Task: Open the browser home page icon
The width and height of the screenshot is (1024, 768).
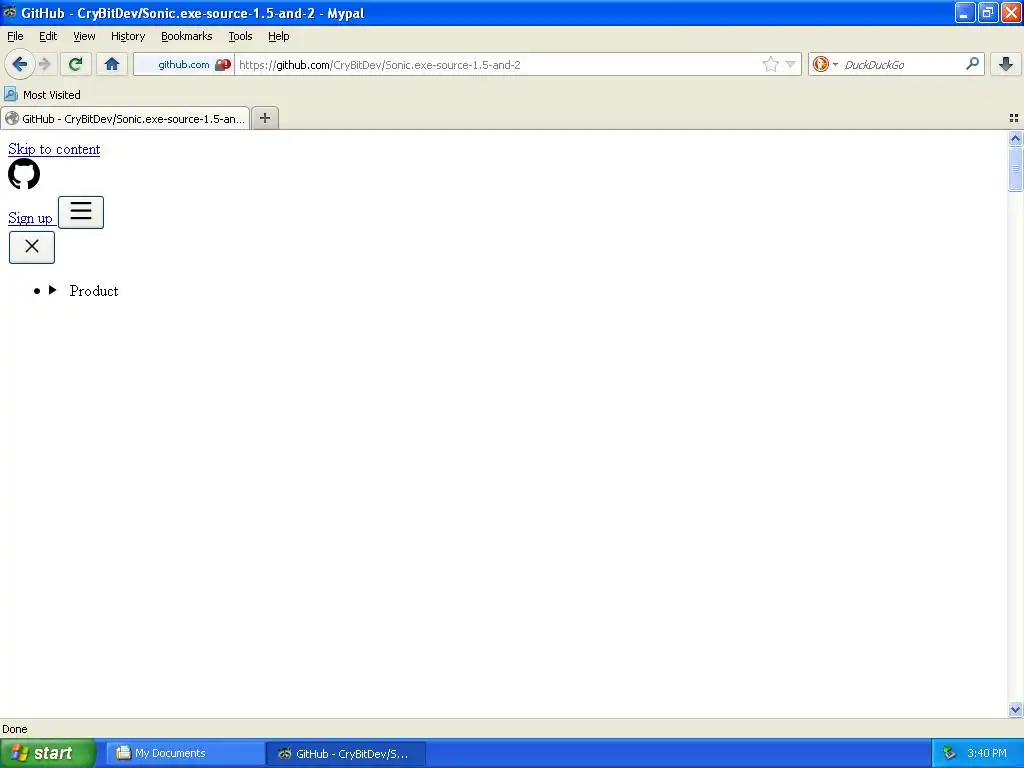Action: click(112, 64)
